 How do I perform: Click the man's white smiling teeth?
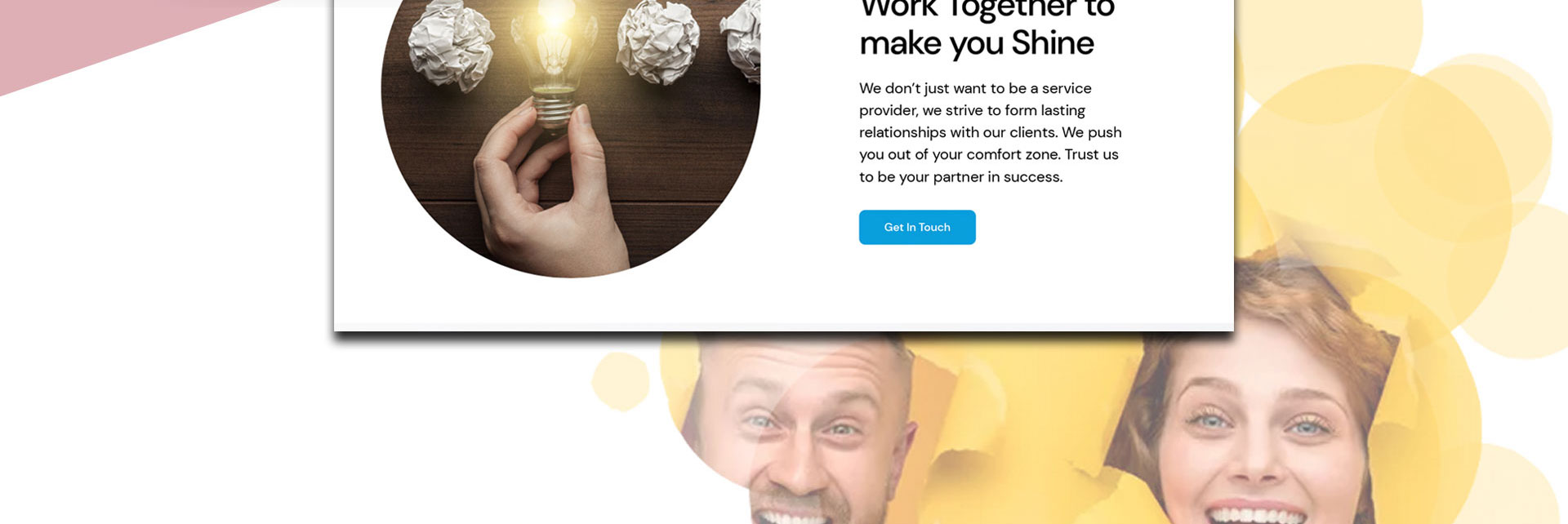(x=796, y=516)
